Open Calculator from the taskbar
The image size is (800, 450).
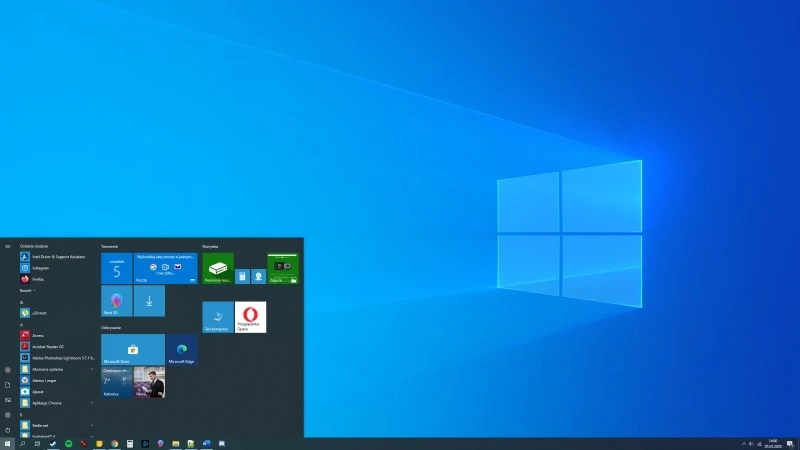pos(130,444)
